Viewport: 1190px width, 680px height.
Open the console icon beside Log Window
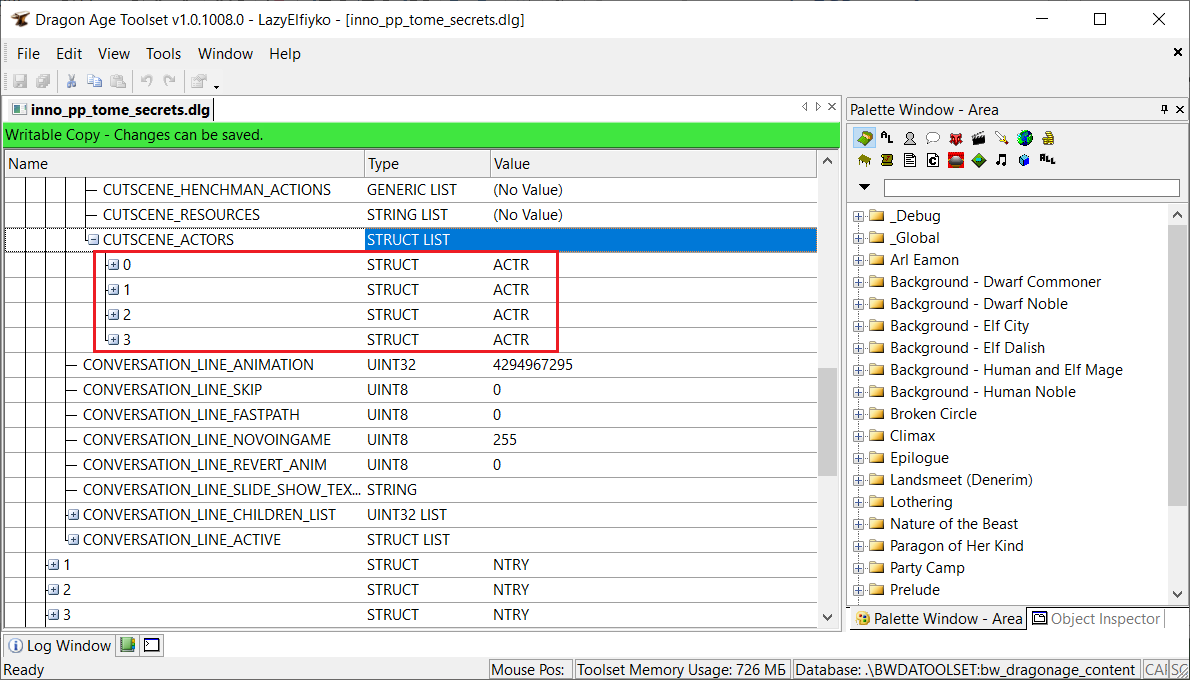coord(151,645)
